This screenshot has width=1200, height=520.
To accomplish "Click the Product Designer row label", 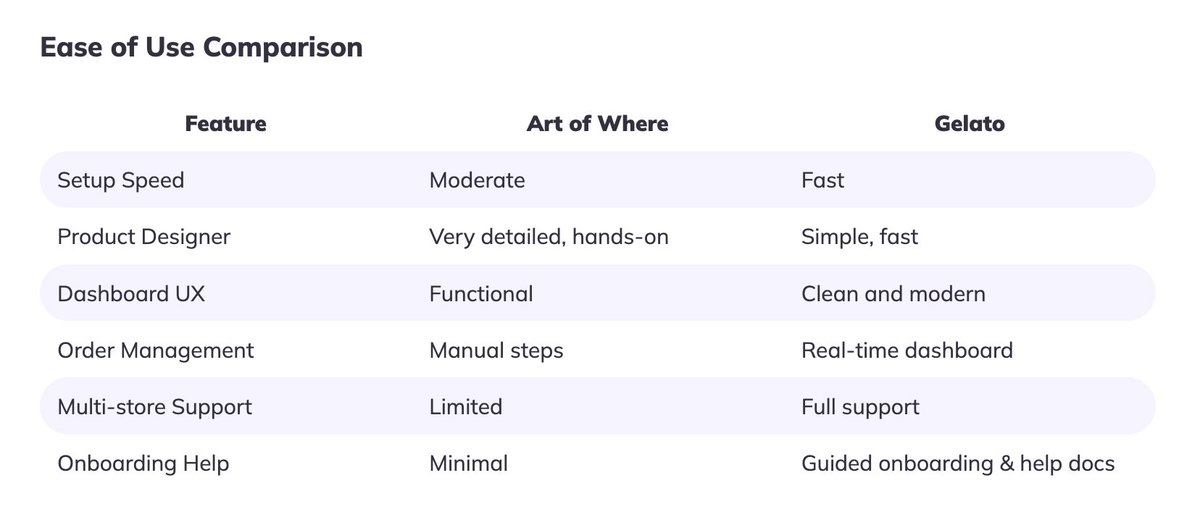I will 144,237.
